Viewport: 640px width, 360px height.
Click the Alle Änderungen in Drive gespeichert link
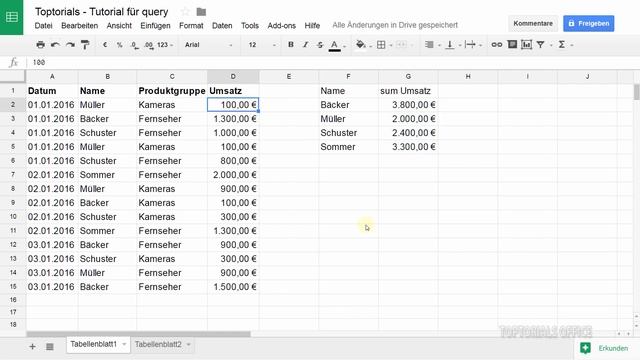click(x=395, y=25)
